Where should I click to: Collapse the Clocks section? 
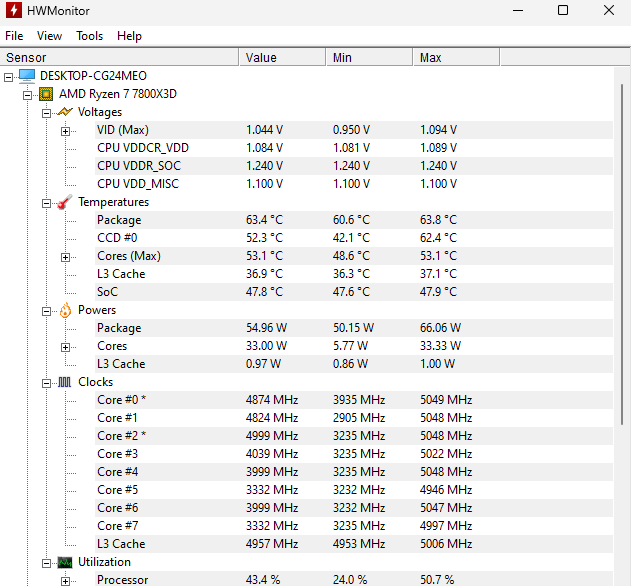(x=46, y=383)
